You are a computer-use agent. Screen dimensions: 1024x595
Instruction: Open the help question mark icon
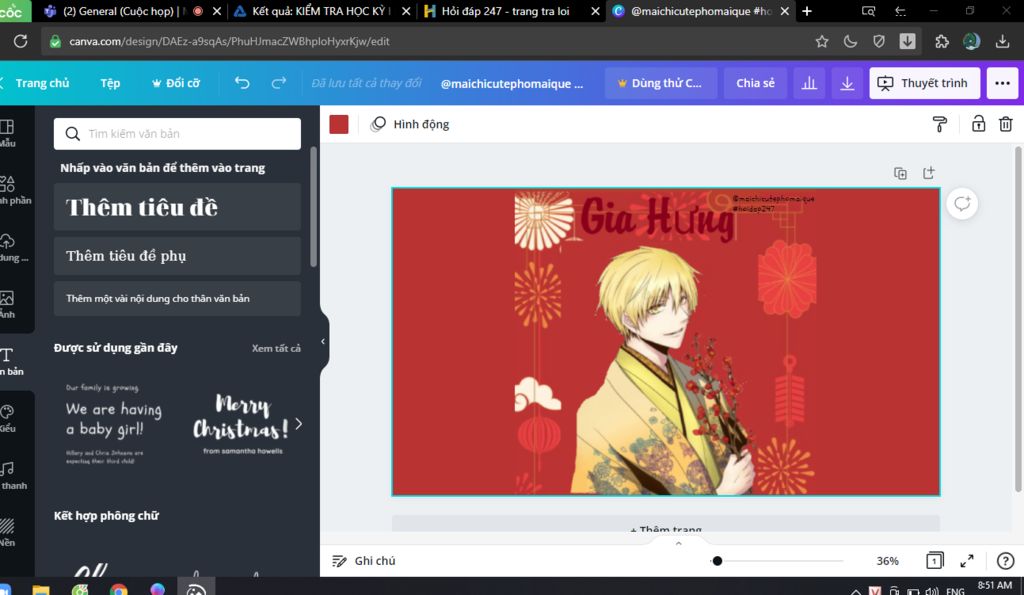pyautogui.click(x=1006, y=560)
